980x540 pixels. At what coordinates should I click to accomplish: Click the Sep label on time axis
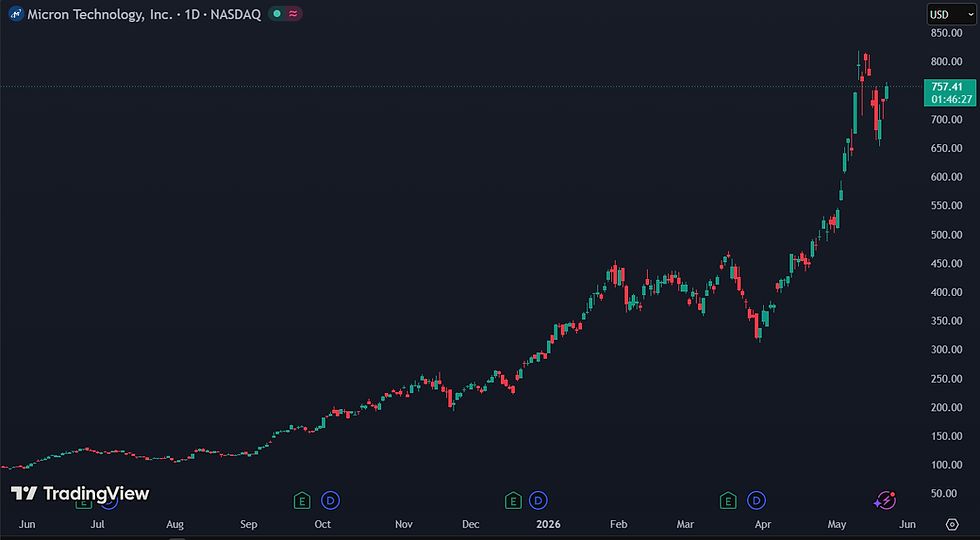pos(248,524)
